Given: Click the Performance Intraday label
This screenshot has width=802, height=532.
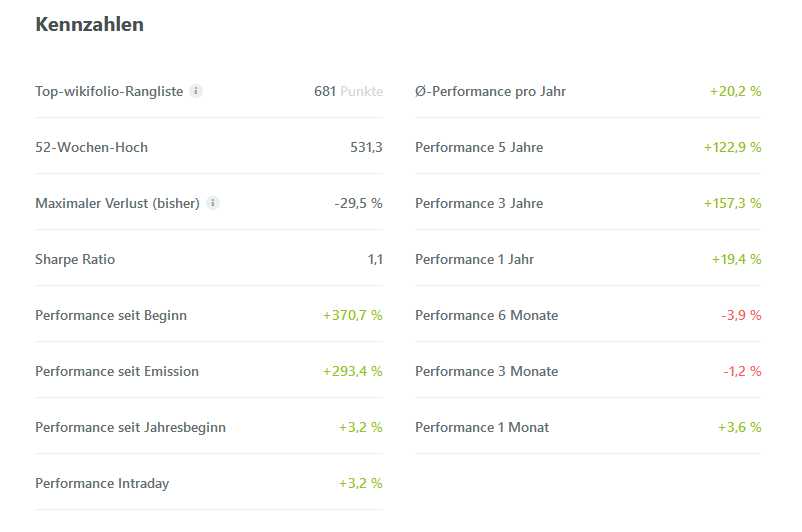Looking at the screenshot, I should pyautogui.click(x=102, y=483).
